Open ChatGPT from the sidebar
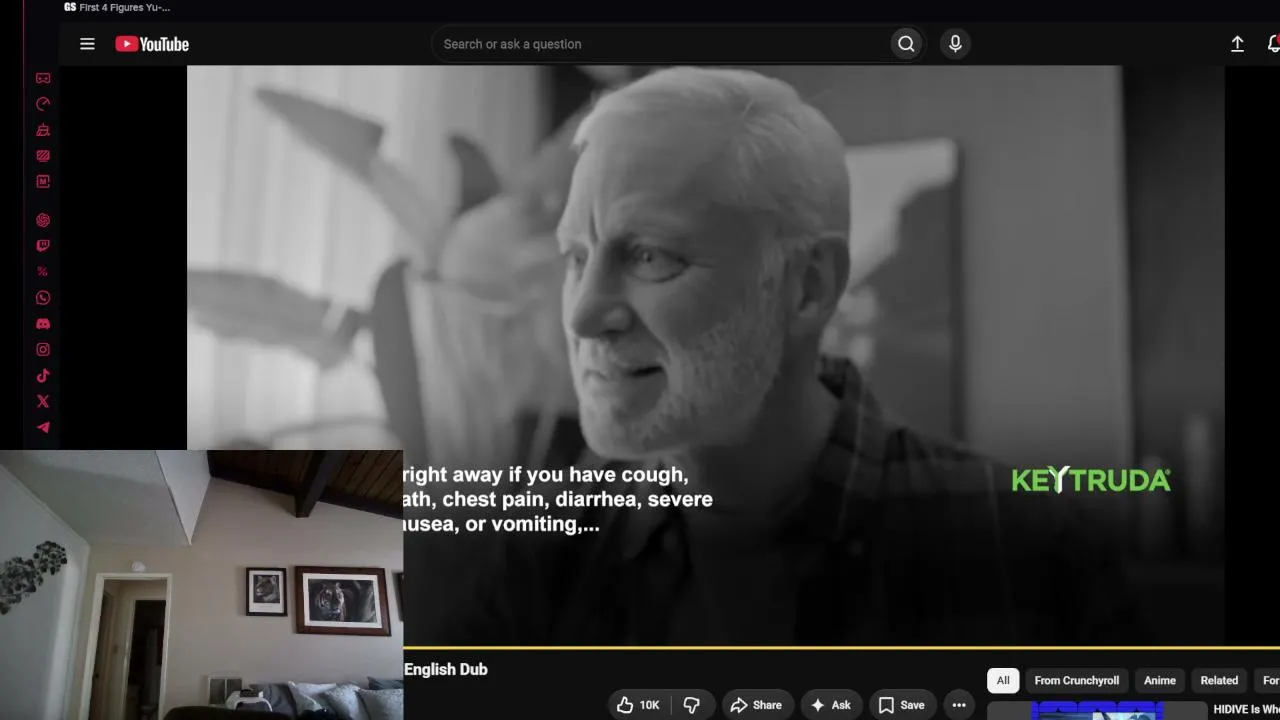Screen dimensions: 1280x720 click(43, 220)
